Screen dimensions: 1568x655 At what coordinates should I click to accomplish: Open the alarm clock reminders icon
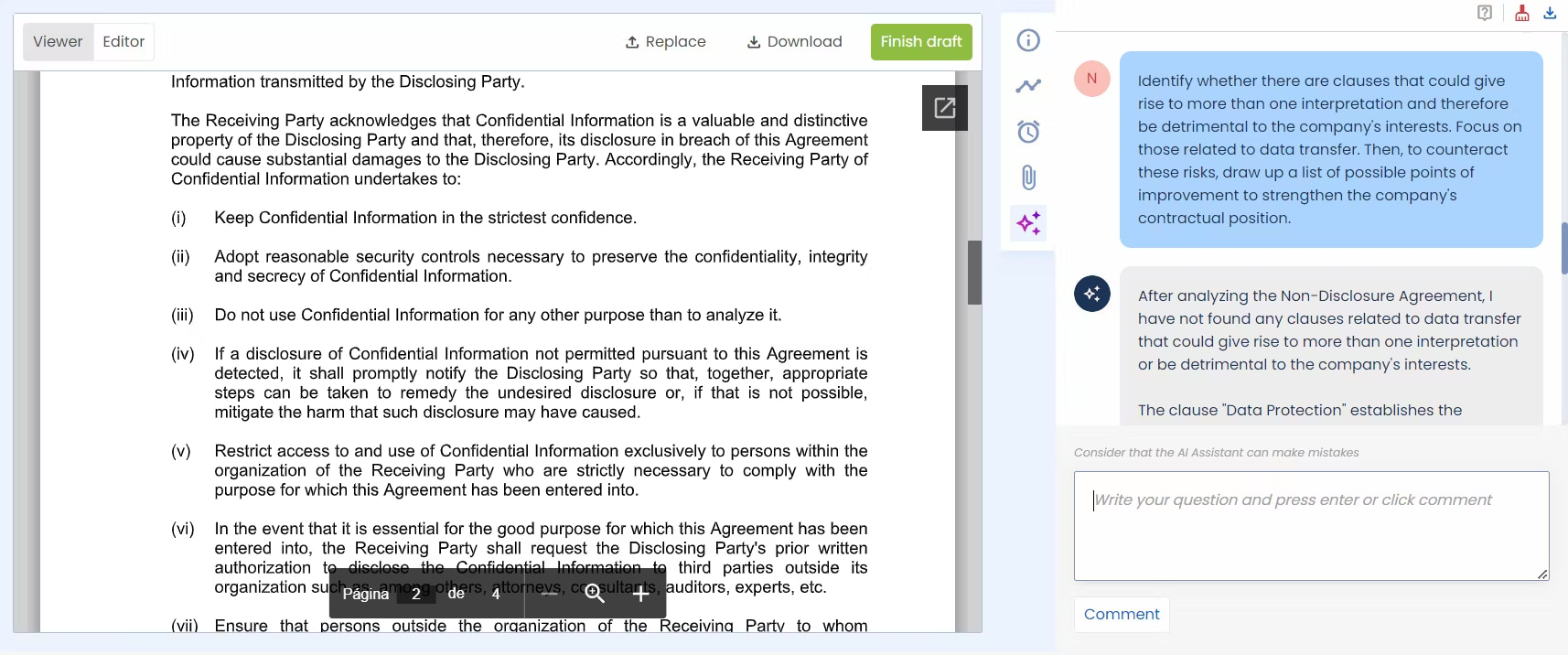click(1028, 132)
